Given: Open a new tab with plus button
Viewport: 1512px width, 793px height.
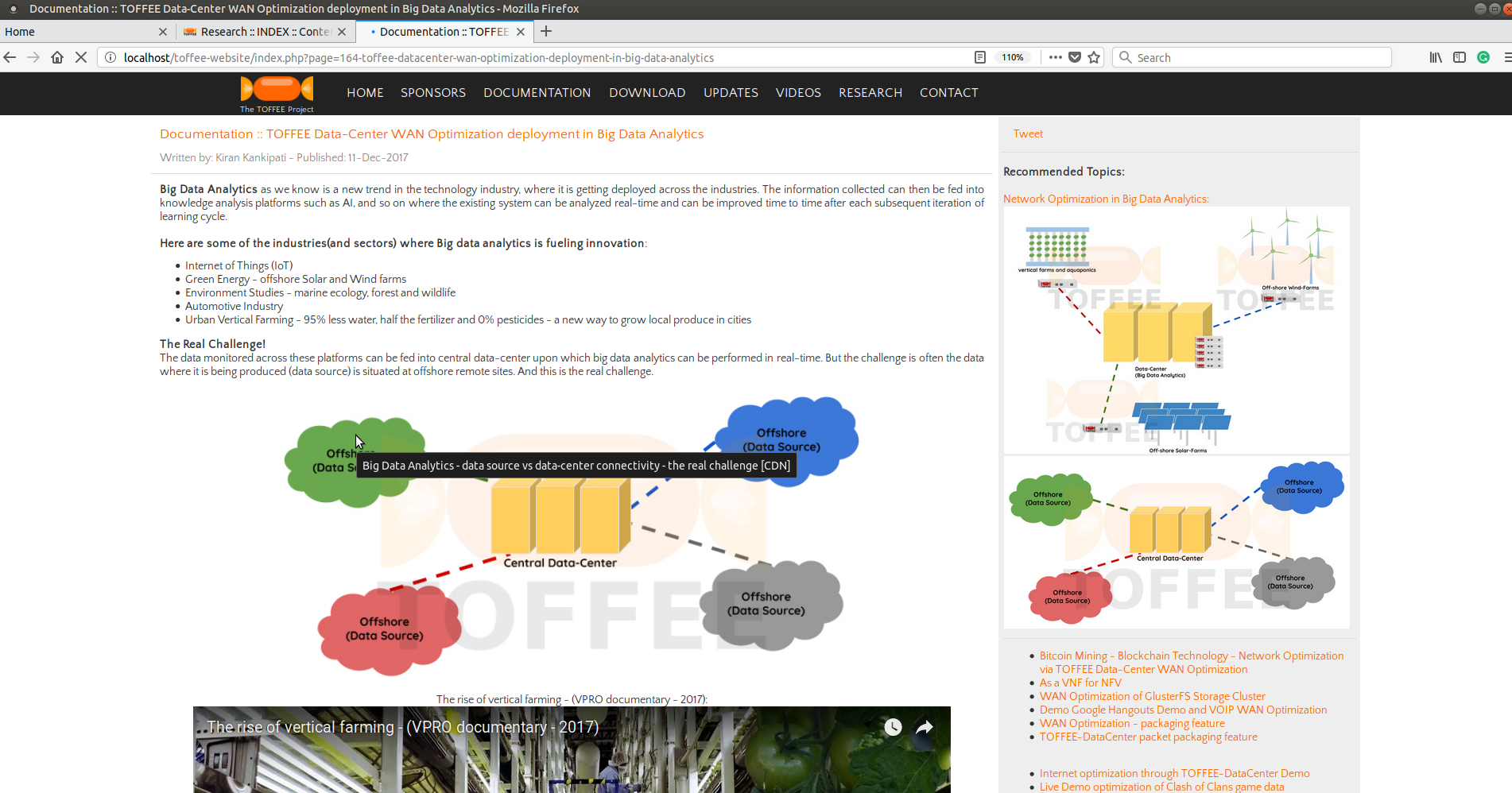Looking at the screenshot, I should (546, 32).
